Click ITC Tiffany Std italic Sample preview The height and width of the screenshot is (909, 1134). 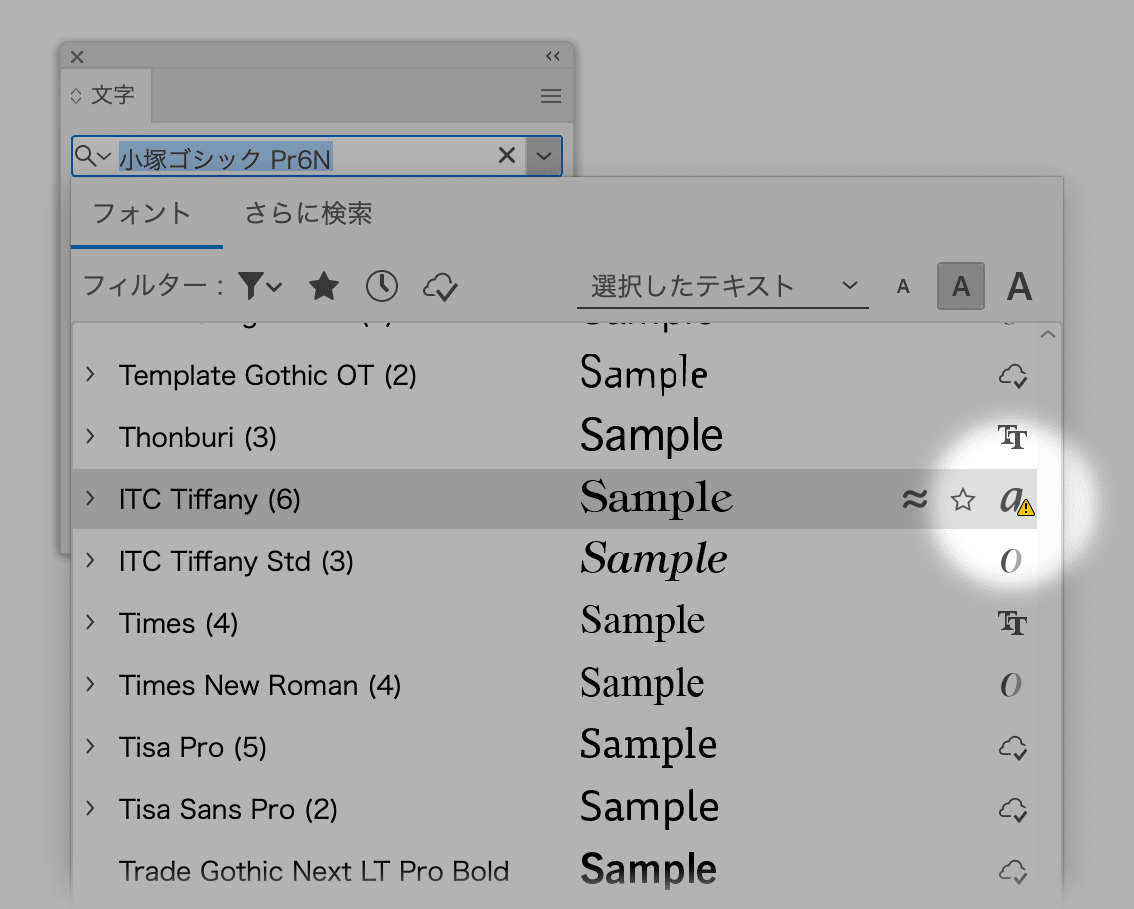pos(654,560)
